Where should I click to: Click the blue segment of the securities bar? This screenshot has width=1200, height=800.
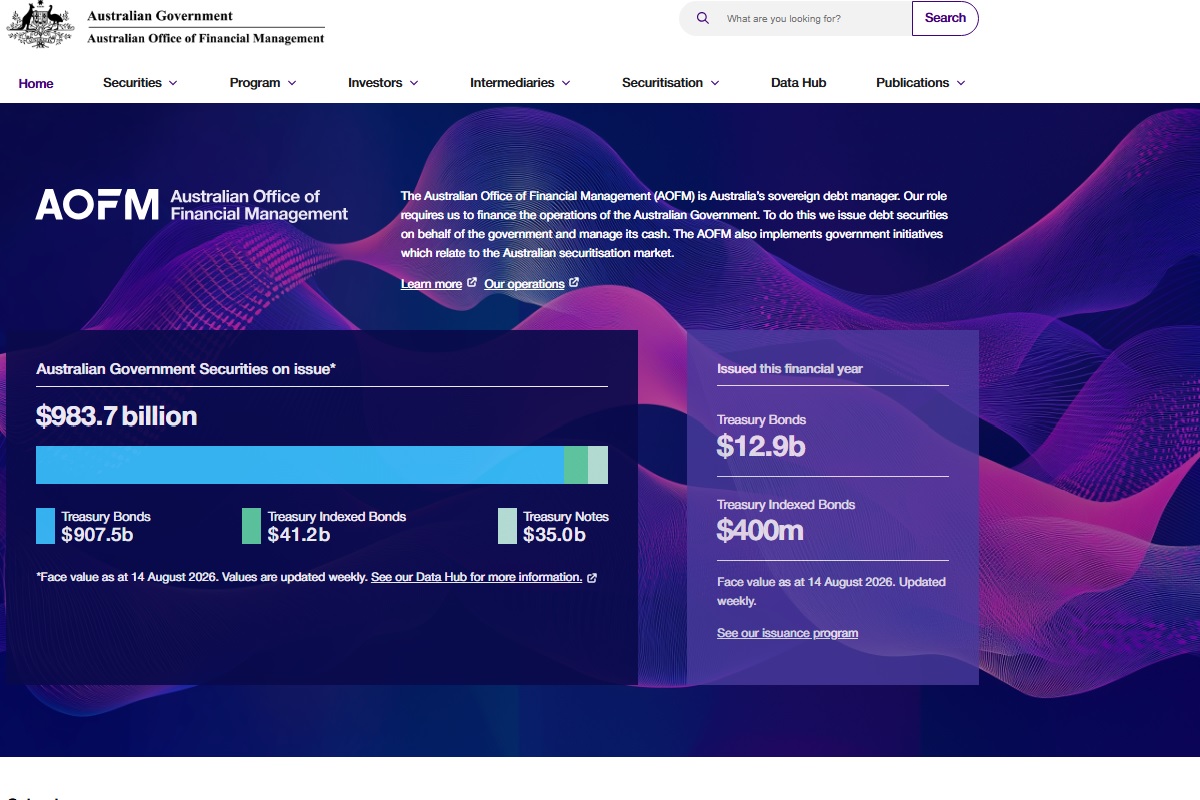click(300, 465)
